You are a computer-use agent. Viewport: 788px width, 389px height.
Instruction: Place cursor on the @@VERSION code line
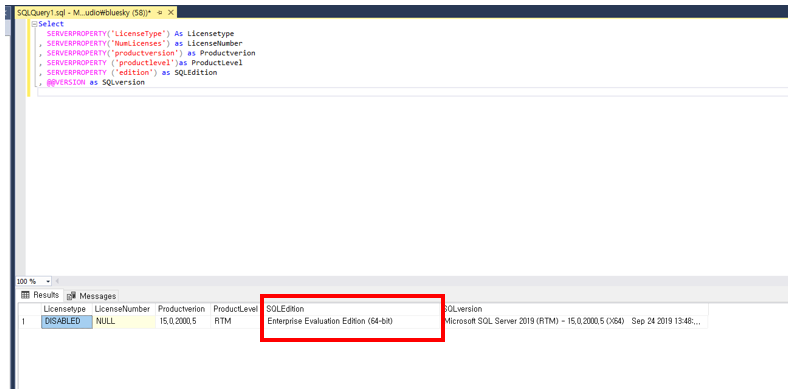[91, 82]
